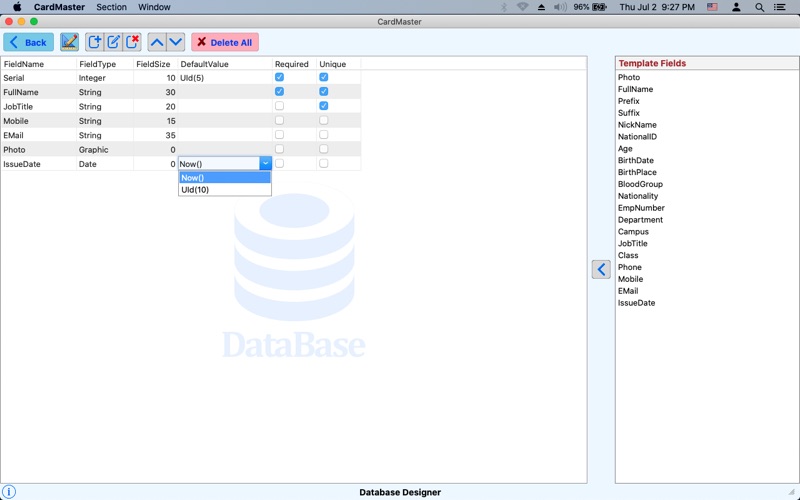This screenshot has height=500, width=800.
Task: Select NationalID in the Template Fields list
Action: pos(637,136)
